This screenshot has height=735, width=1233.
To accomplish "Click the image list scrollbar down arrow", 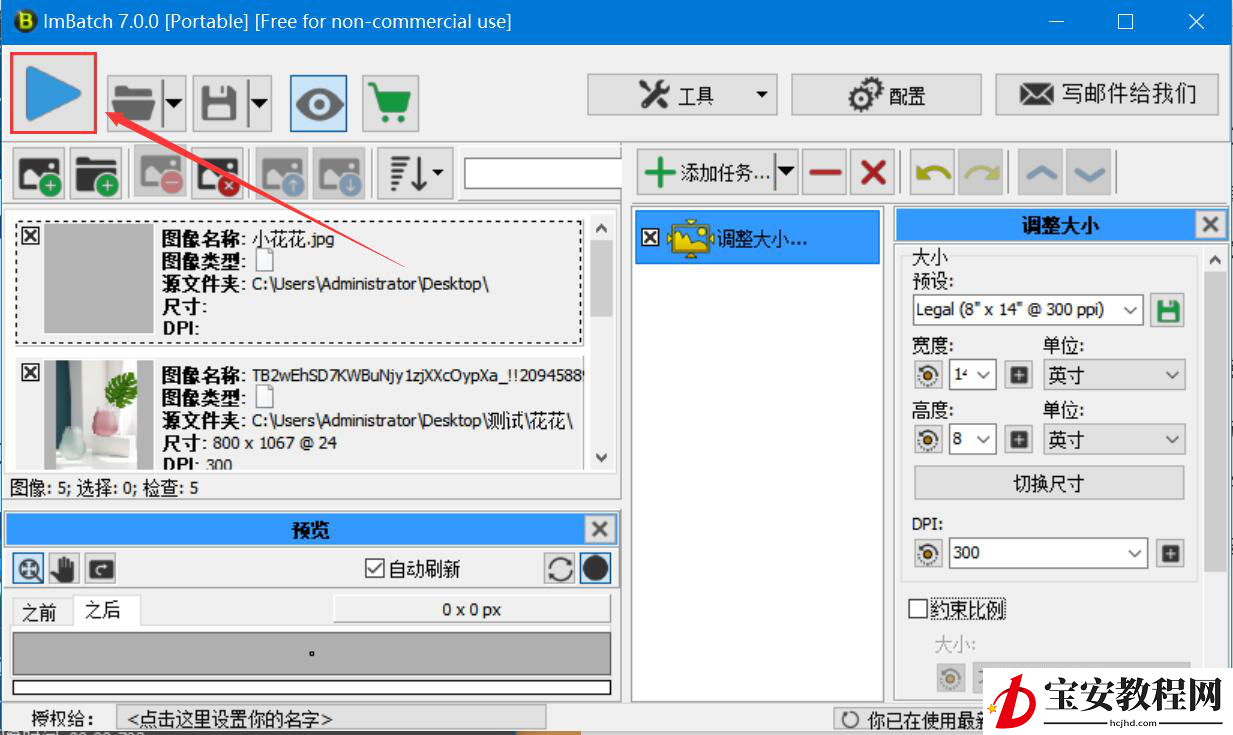I will coord(601,457).
